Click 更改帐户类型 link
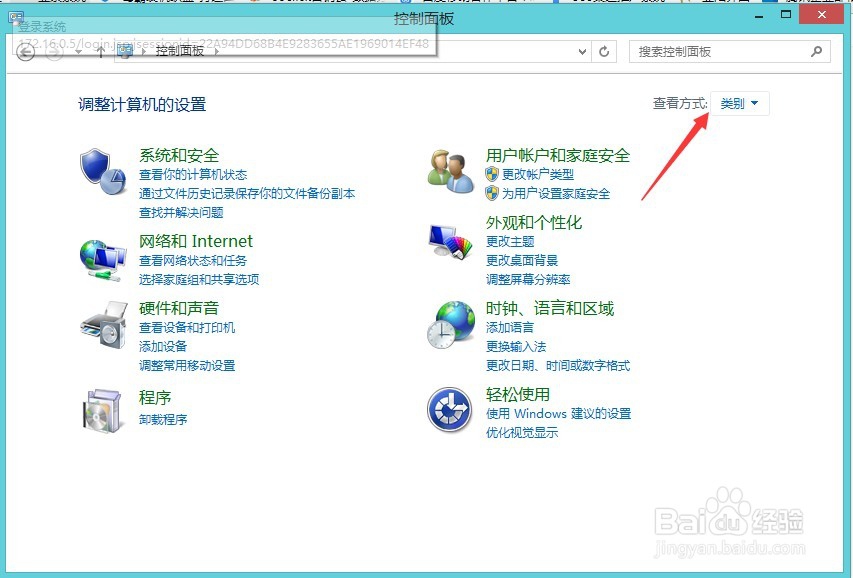 pyautogui.click(x=537, y=174)
